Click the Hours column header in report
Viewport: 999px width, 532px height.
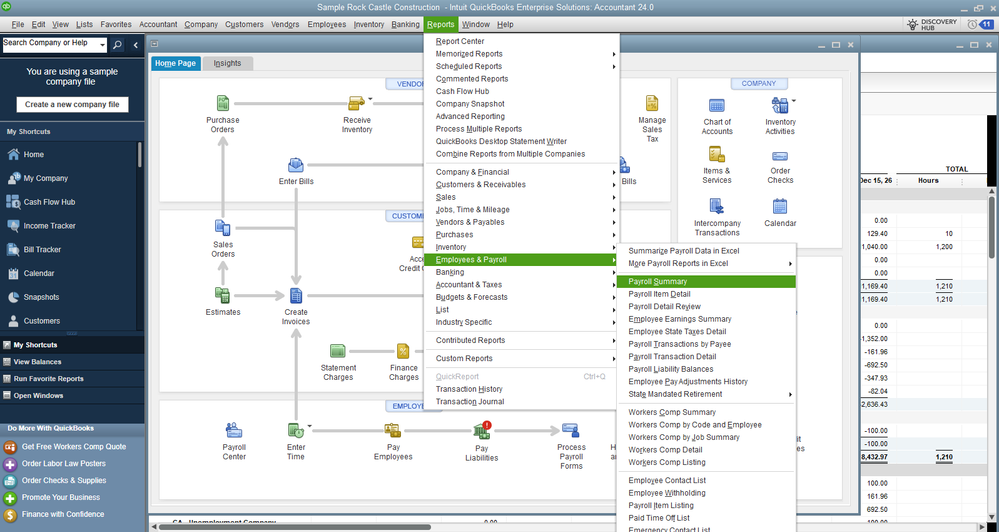(x=928, y=180)
